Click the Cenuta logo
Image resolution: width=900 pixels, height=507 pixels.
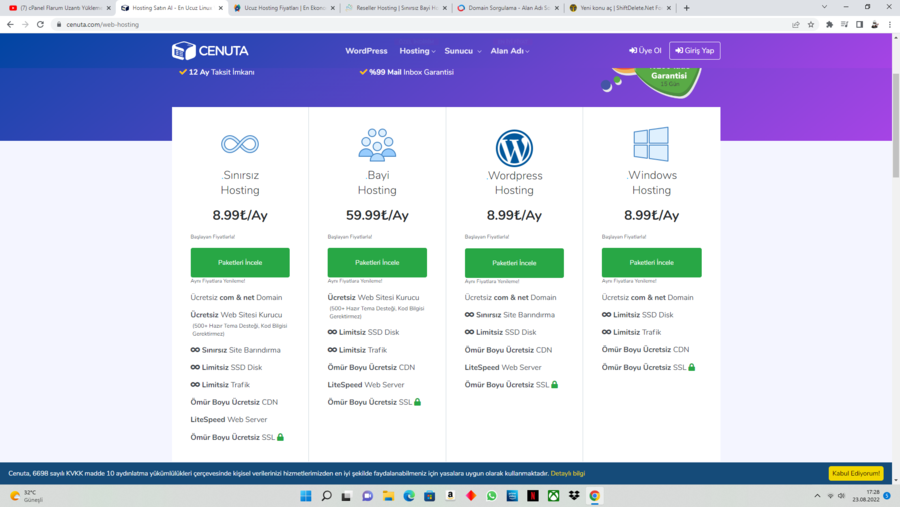(x=210, y=51)
